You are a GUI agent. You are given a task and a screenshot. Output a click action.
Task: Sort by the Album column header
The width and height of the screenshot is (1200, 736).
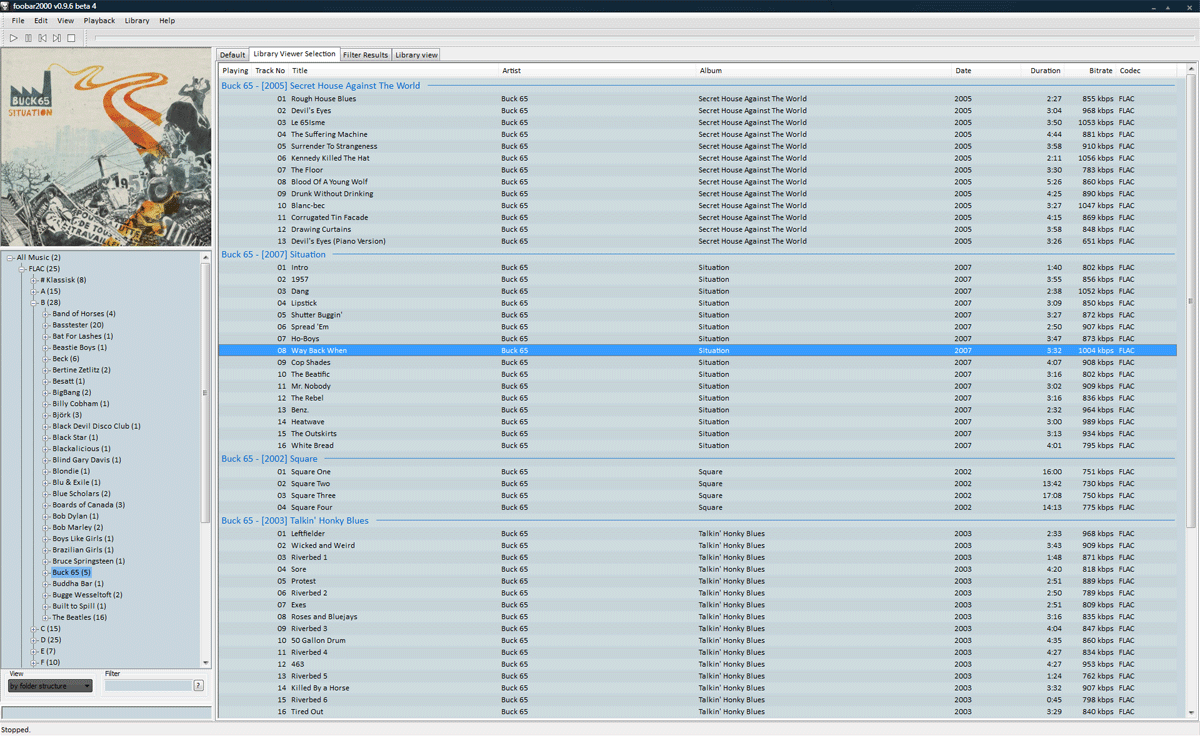[x=824, y=71]
